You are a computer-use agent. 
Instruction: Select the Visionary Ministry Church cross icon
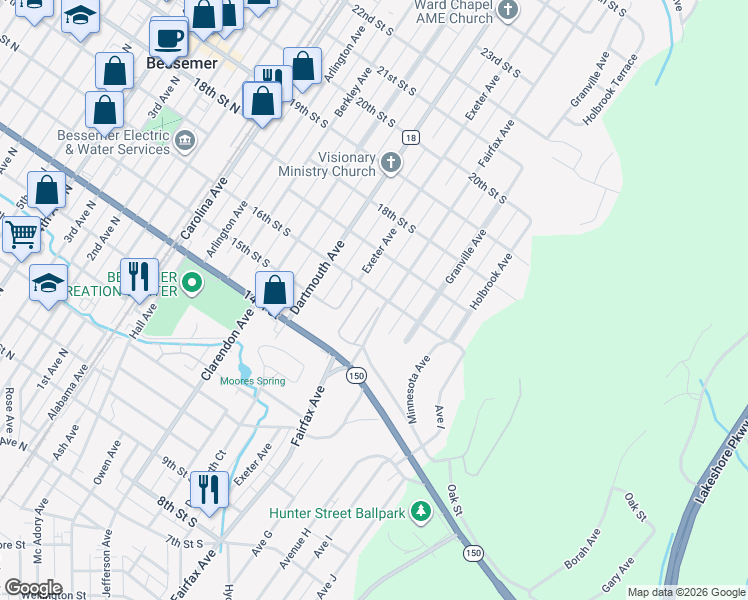tap(391, 163)
